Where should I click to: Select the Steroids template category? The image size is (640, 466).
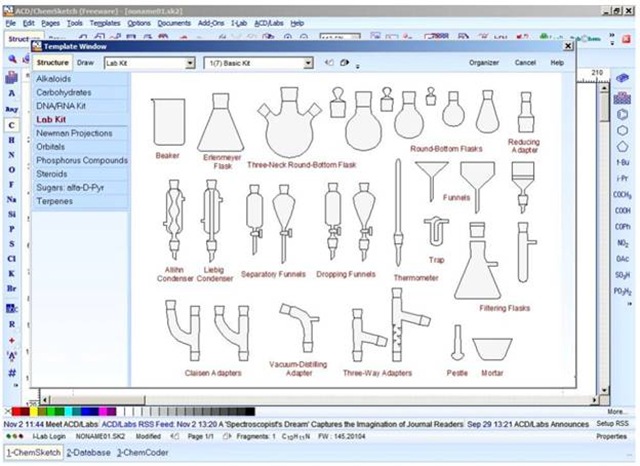81,174
